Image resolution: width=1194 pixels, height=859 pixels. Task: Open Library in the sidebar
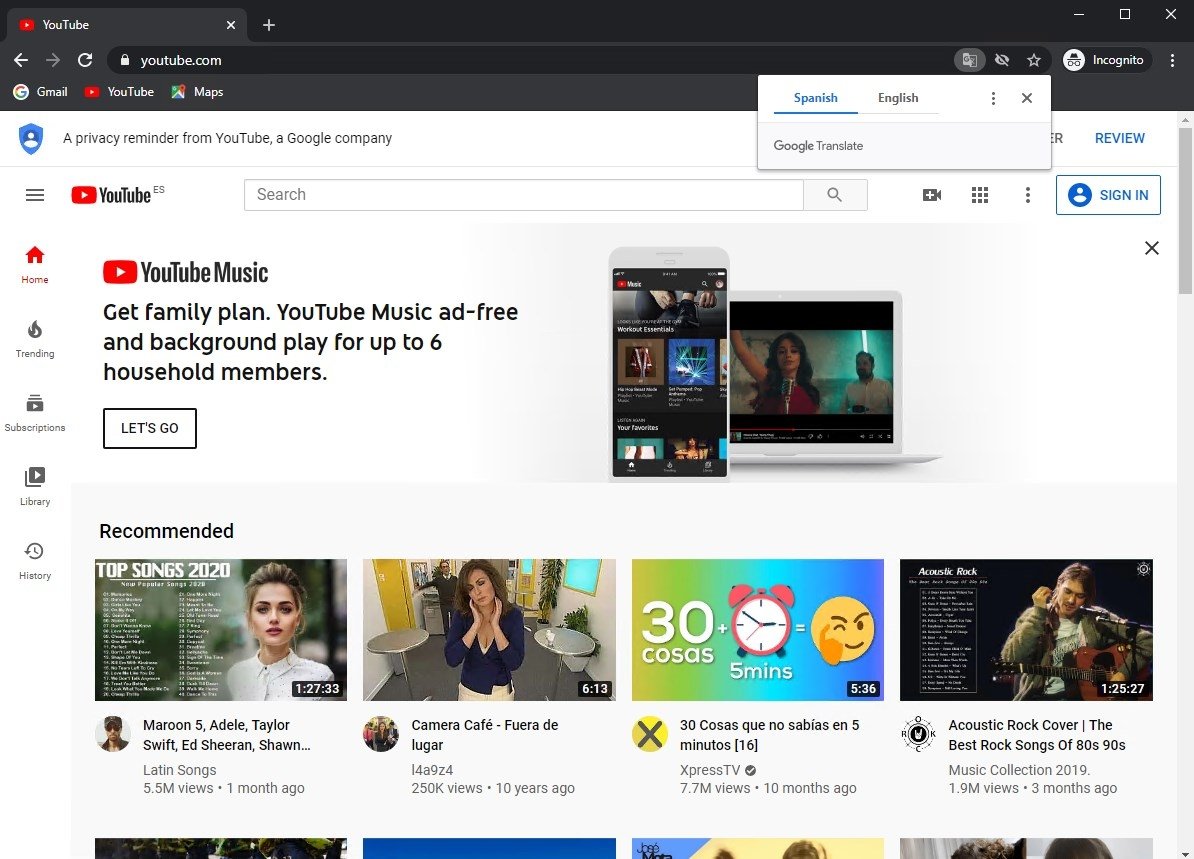(x=35, y=487)
